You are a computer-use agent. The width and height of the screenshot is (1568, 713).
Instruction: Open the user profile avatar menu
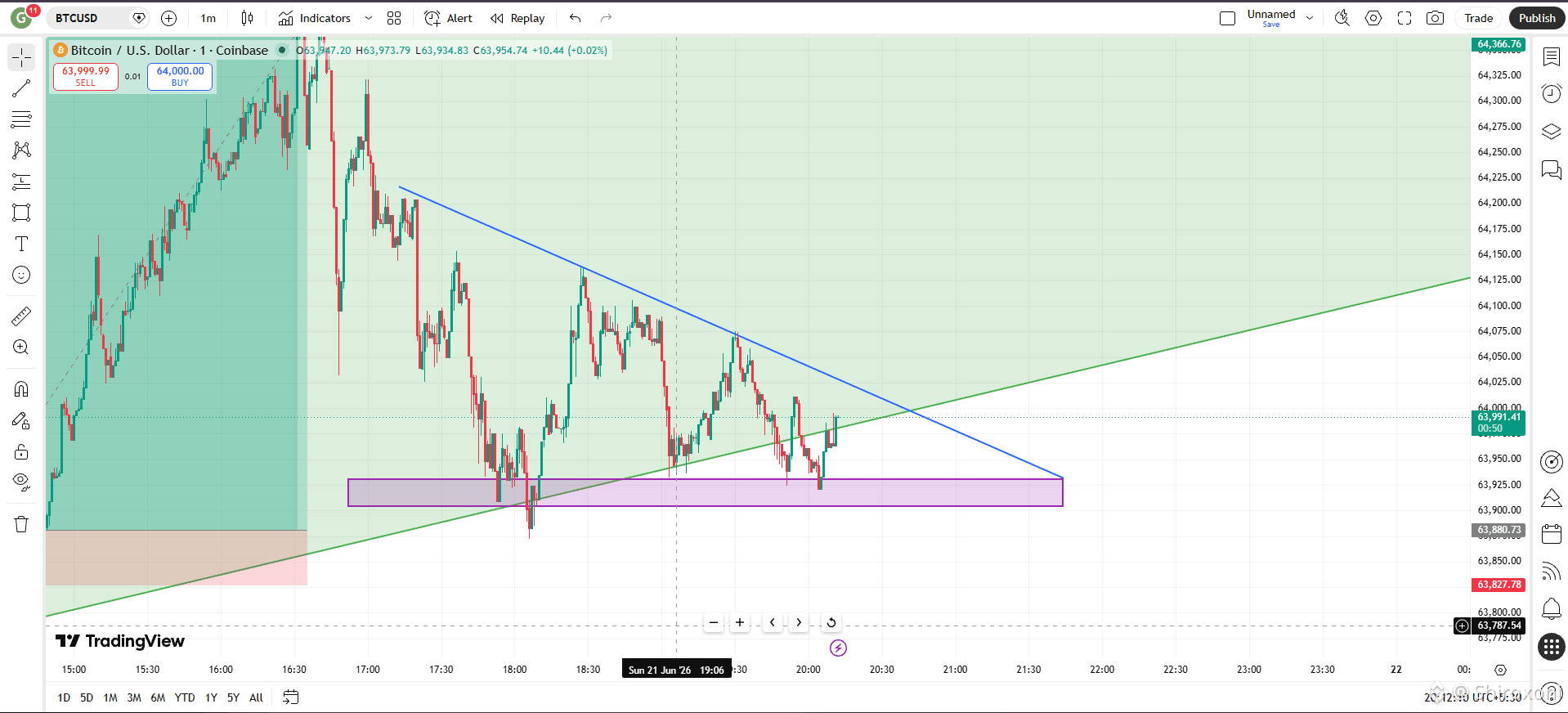[22, 18]
